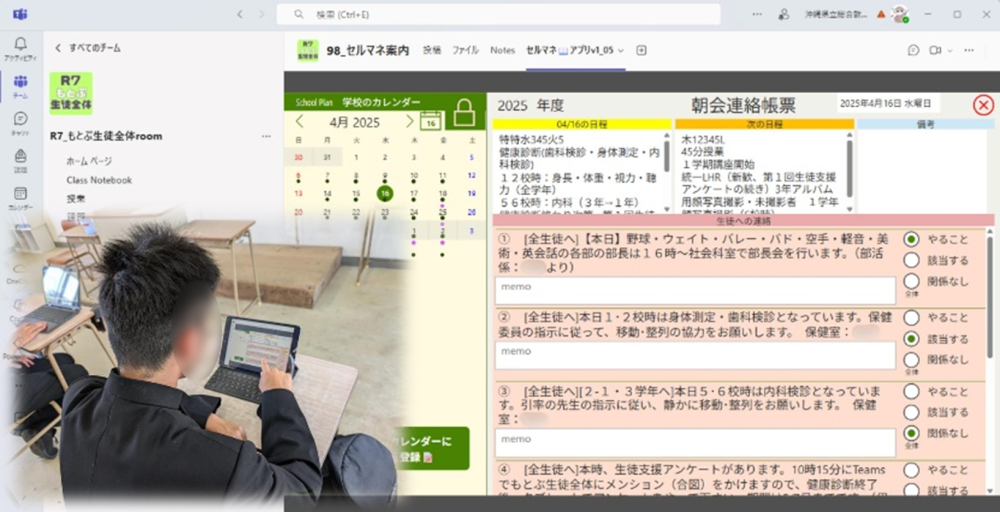
Task: Open the Assignments (課題) backpack icon
Action: coord(20,156)
